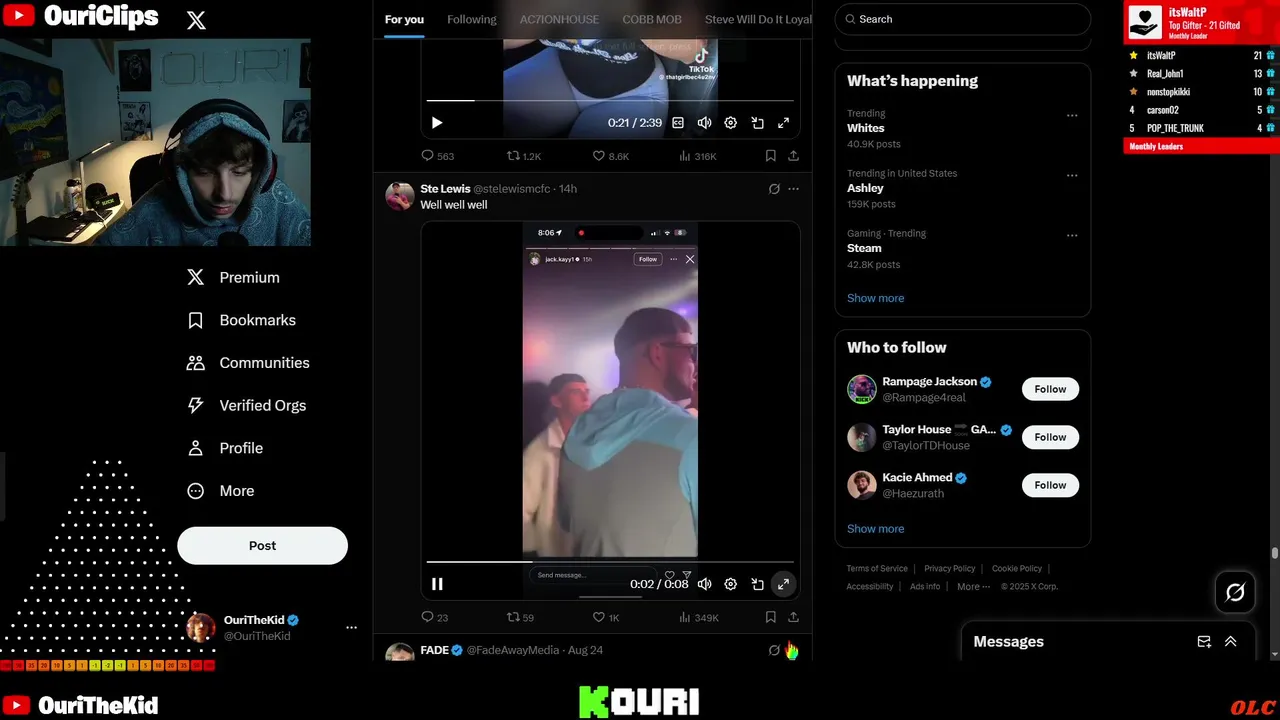The image size is (1280, 720).
Task: Open more options on Ste Lewis post
Action: (794, 189)
